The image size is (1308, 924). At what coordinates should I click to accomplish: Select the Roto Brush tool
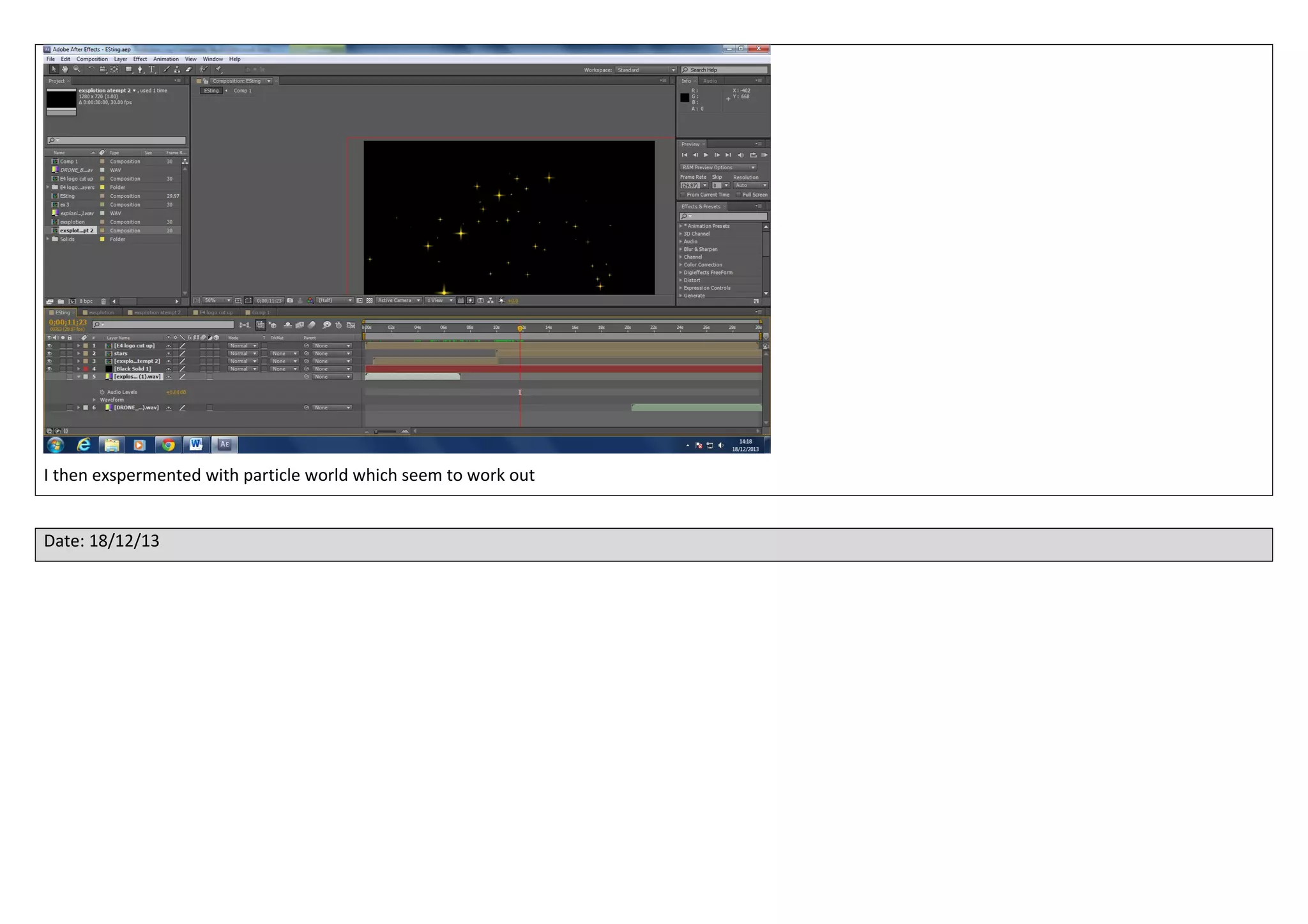[204, 70]
